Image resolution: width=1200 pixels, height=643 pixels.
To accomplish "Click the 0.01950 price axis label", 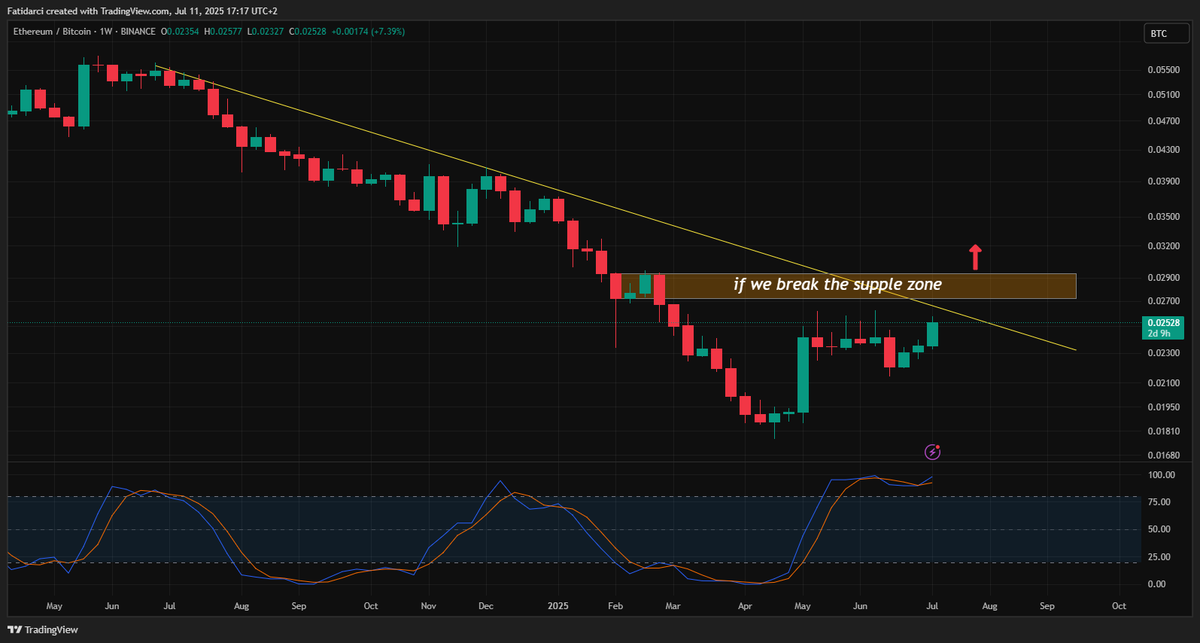I will coord(1164,407).
